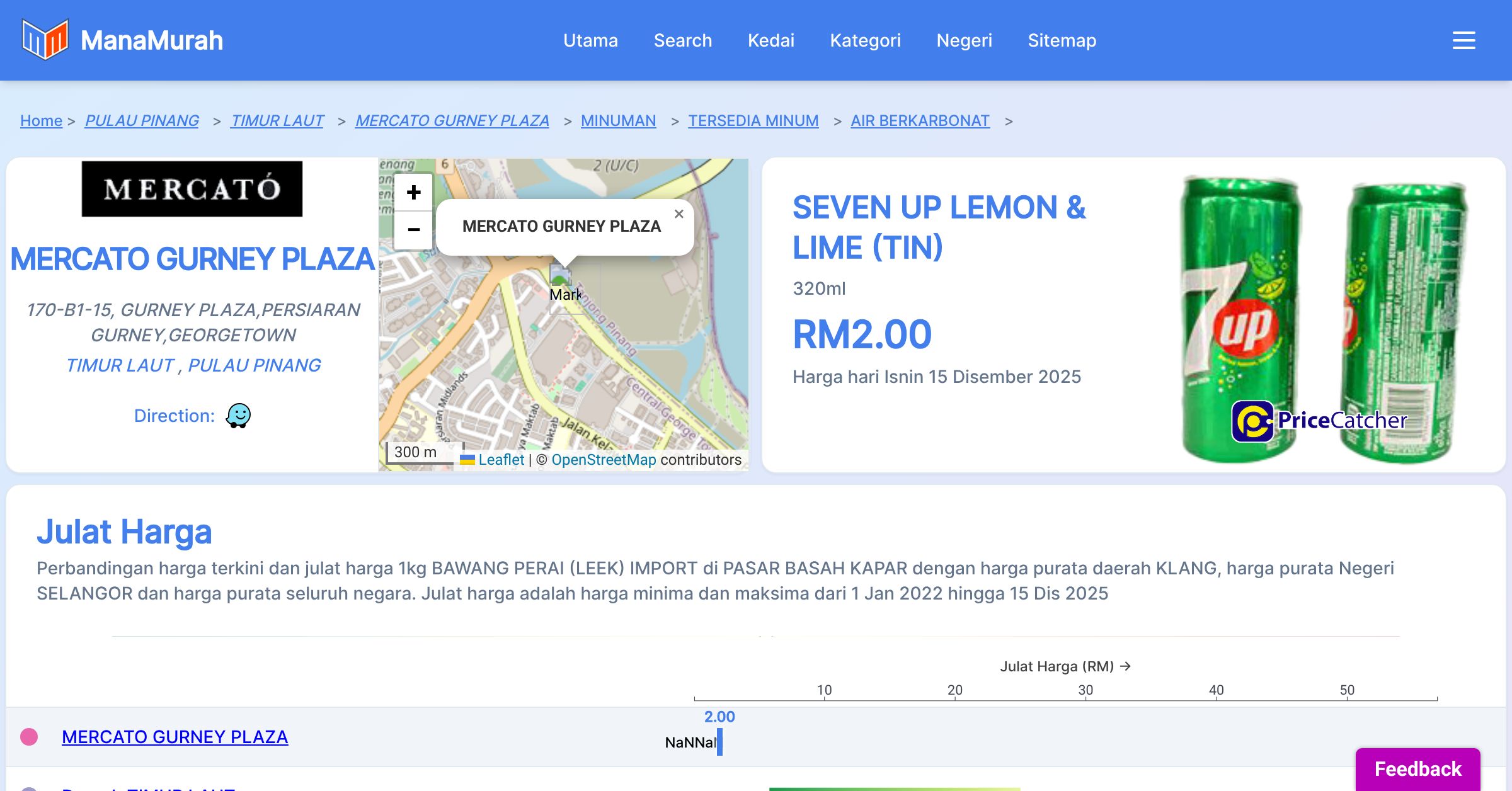Close the Mercato Gurney Plaza map popup
The width and height of the screenshot is (1512, 791).
coord(679,214)
